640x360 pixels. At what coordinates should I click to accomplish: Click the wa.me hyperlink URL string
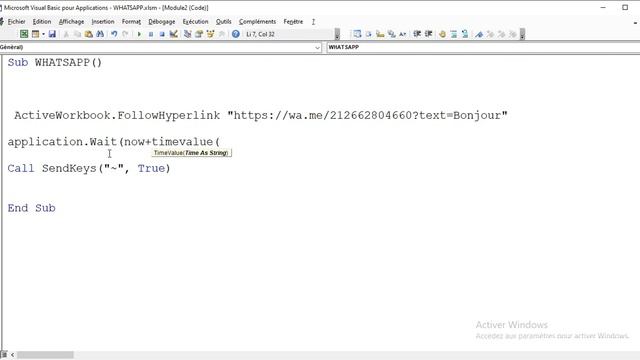tap(367, 115)
